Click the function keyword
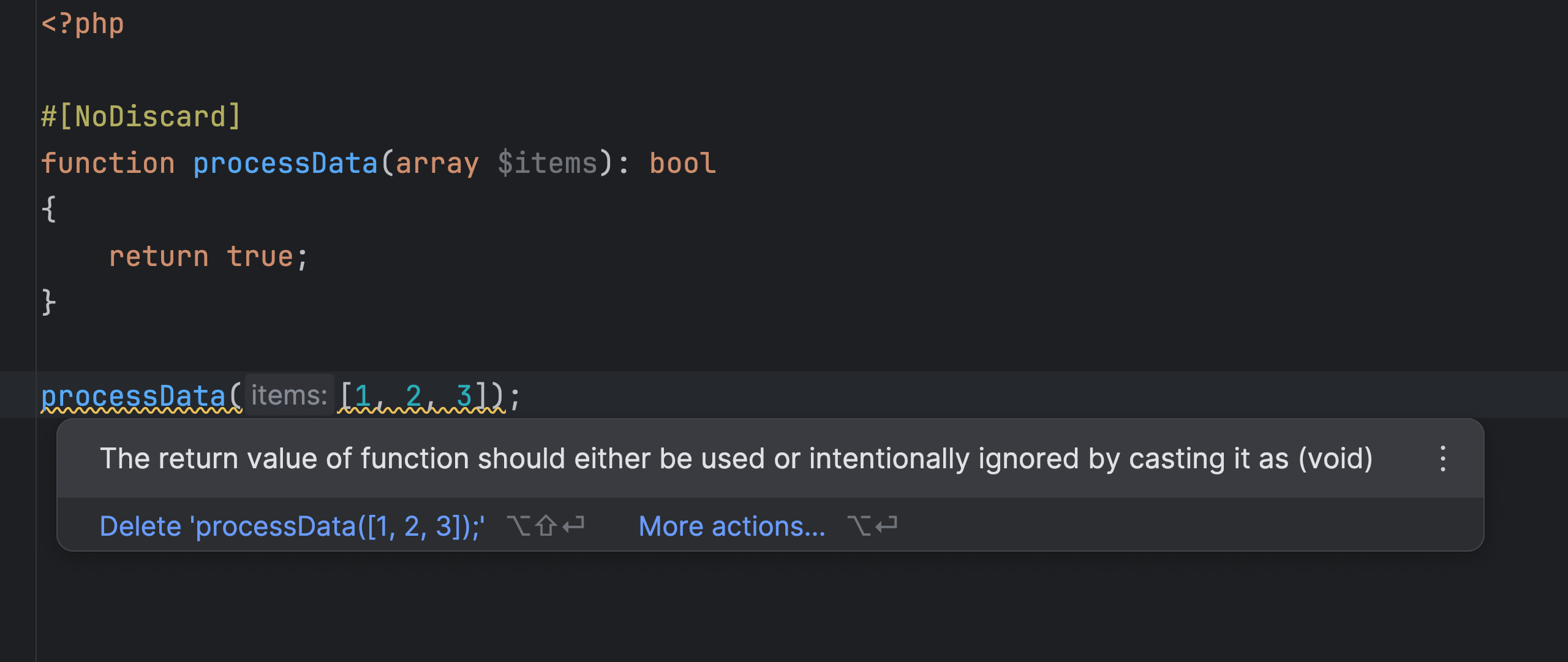Screen dimensions: 1568x662 coord(108,162)
